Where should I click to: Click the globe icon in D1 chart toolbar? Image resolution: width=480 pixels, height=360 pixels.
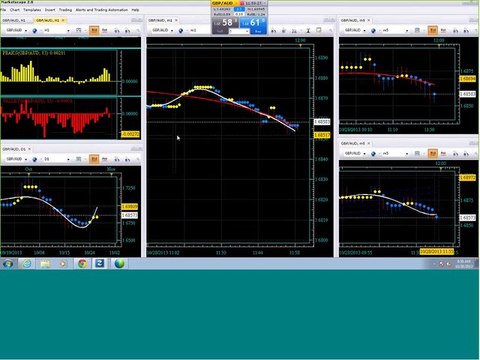(35, 159)
